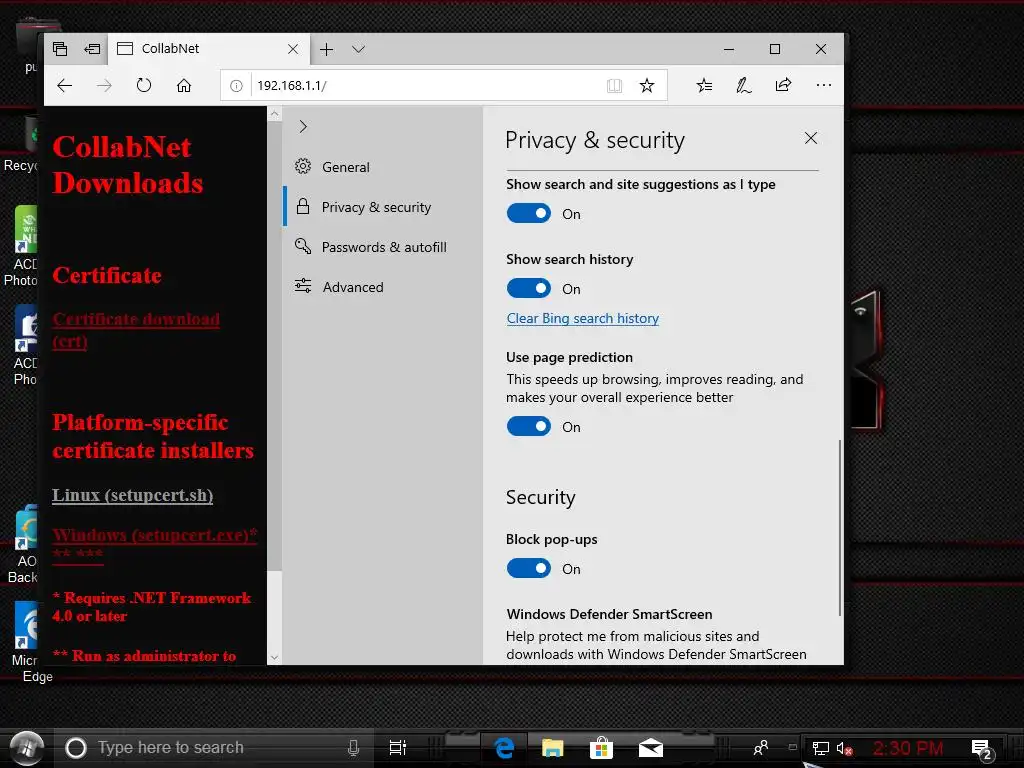Click page scrollbar up arrow
Screen dimensions: 1024x768
point(274,114)
